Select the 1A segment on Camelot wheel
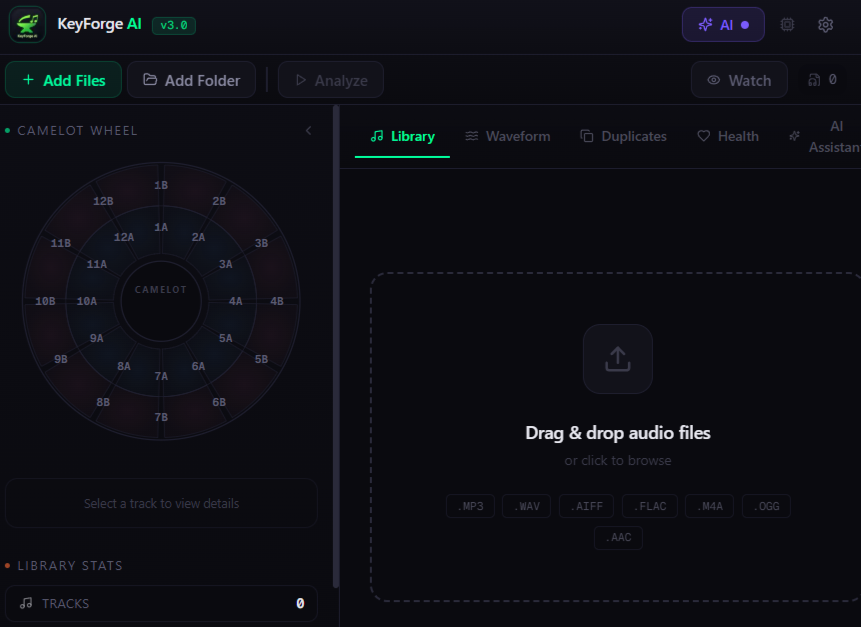The image size is (861, 627). (x=161, y=227)
